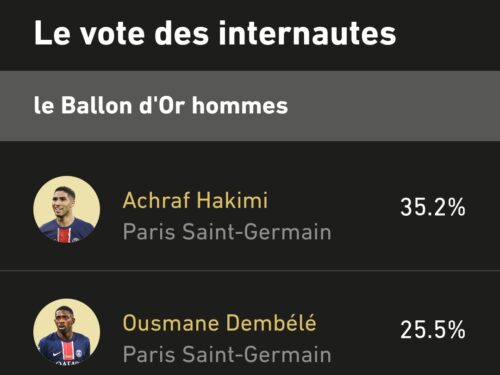This screenshot has height=375, width=500.
Task: Tap the 25.5% vote percentage
Action: [x=433, y=330]
